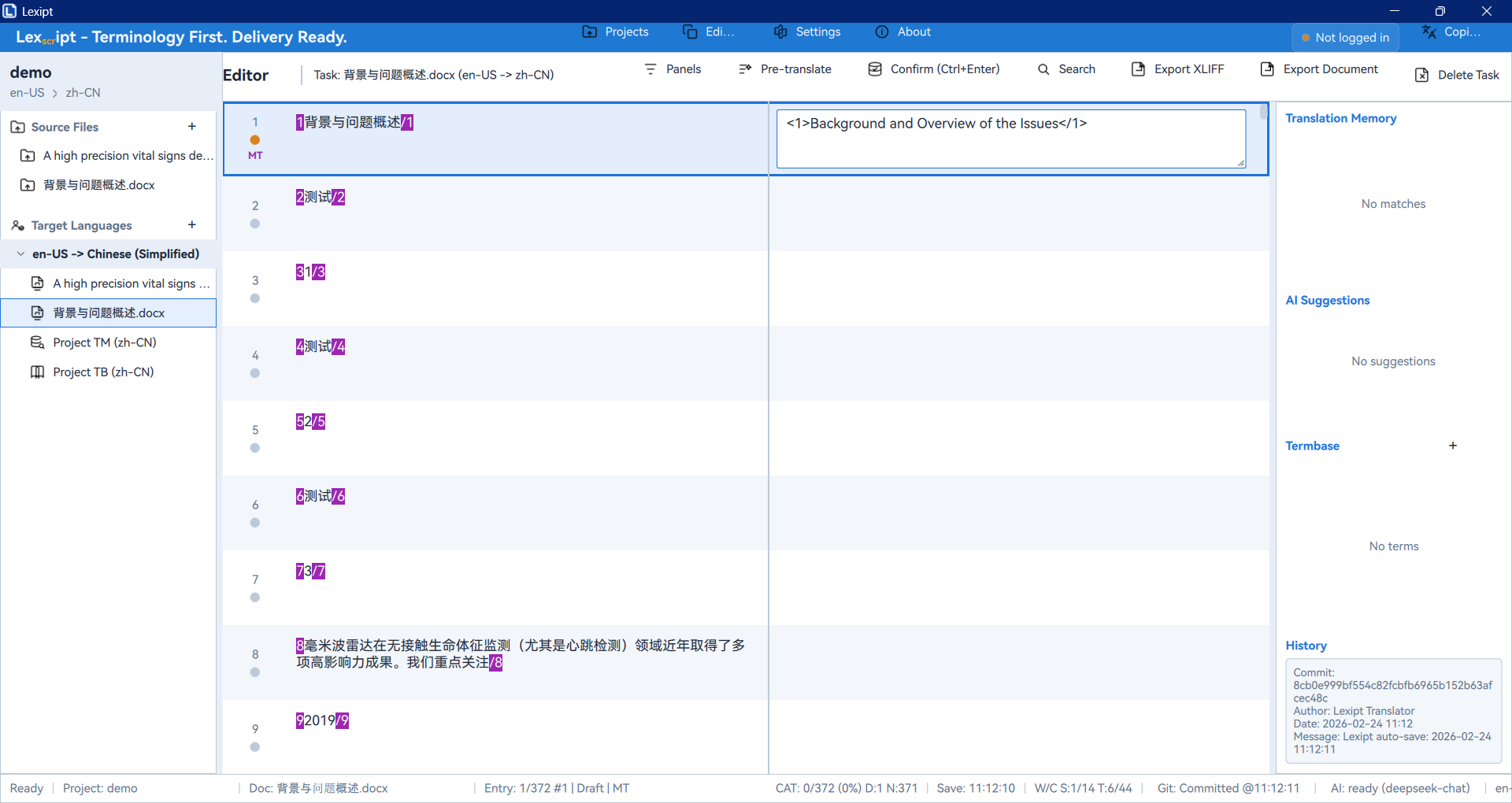Click the Export XLIFF icon
This screenshot has height=803, width=1512.
pyautogui.click(x=1138, y=69)
